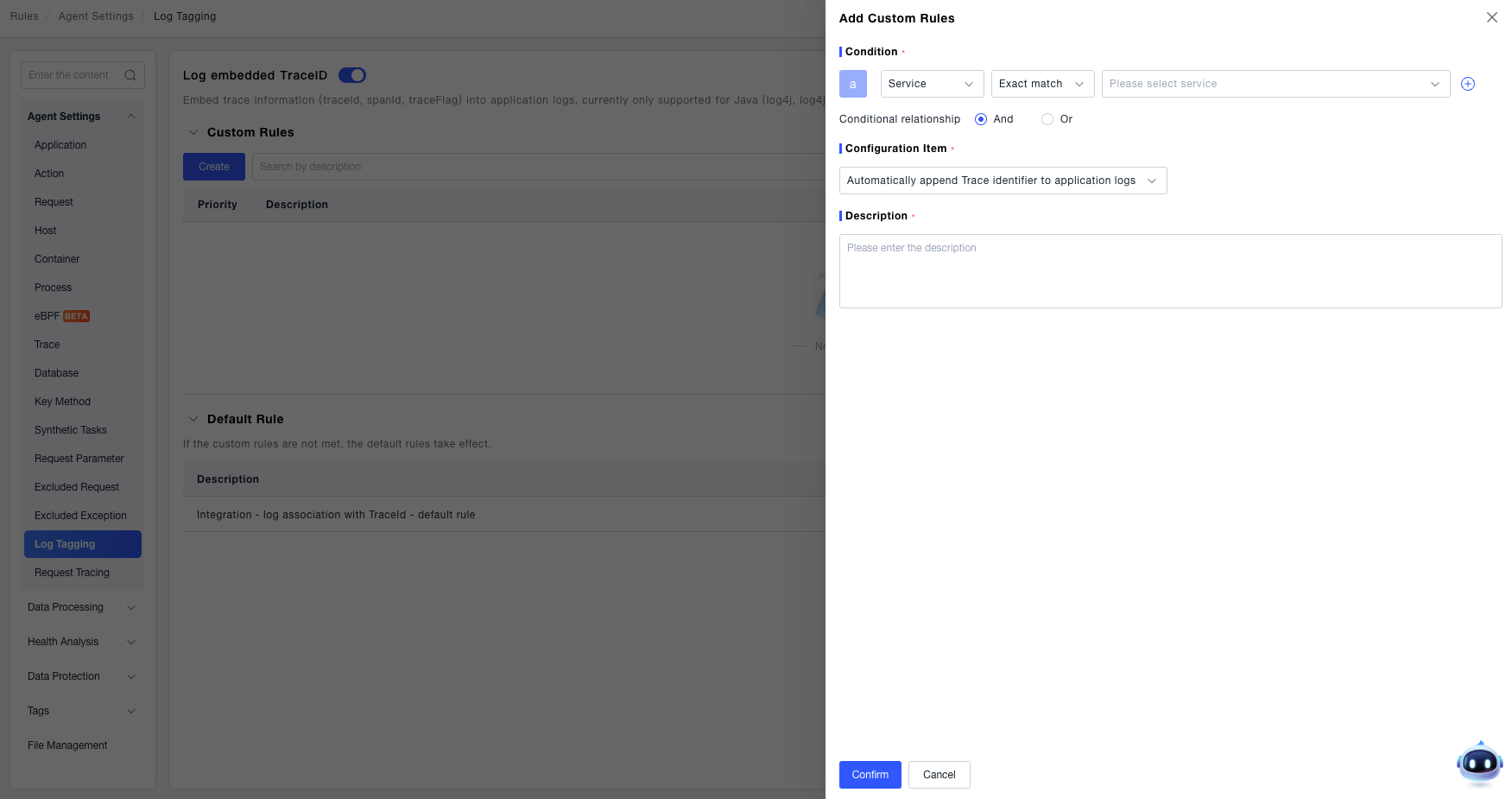
Task: Click the 'a' condition label badge
Action: click(852, 84)
